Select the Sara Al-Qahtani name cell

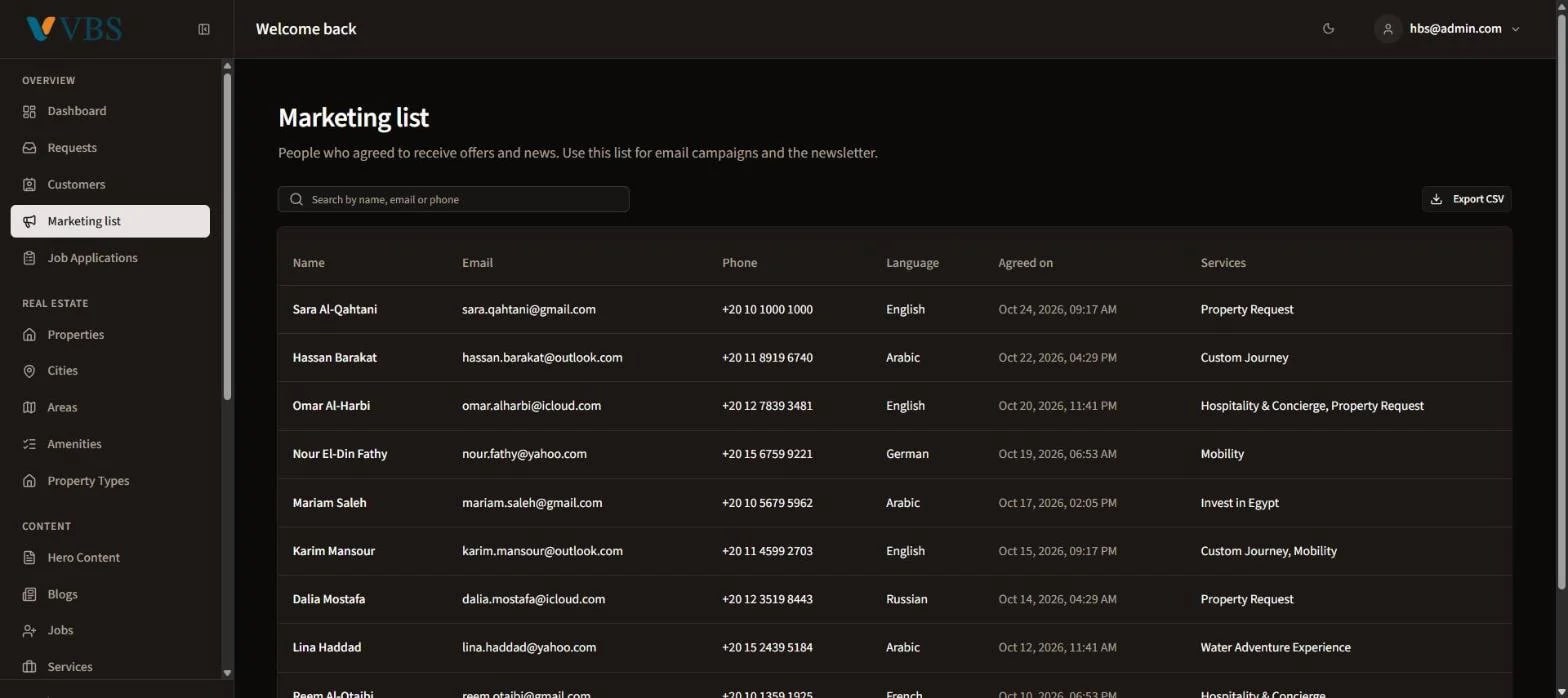pos(335,310)
